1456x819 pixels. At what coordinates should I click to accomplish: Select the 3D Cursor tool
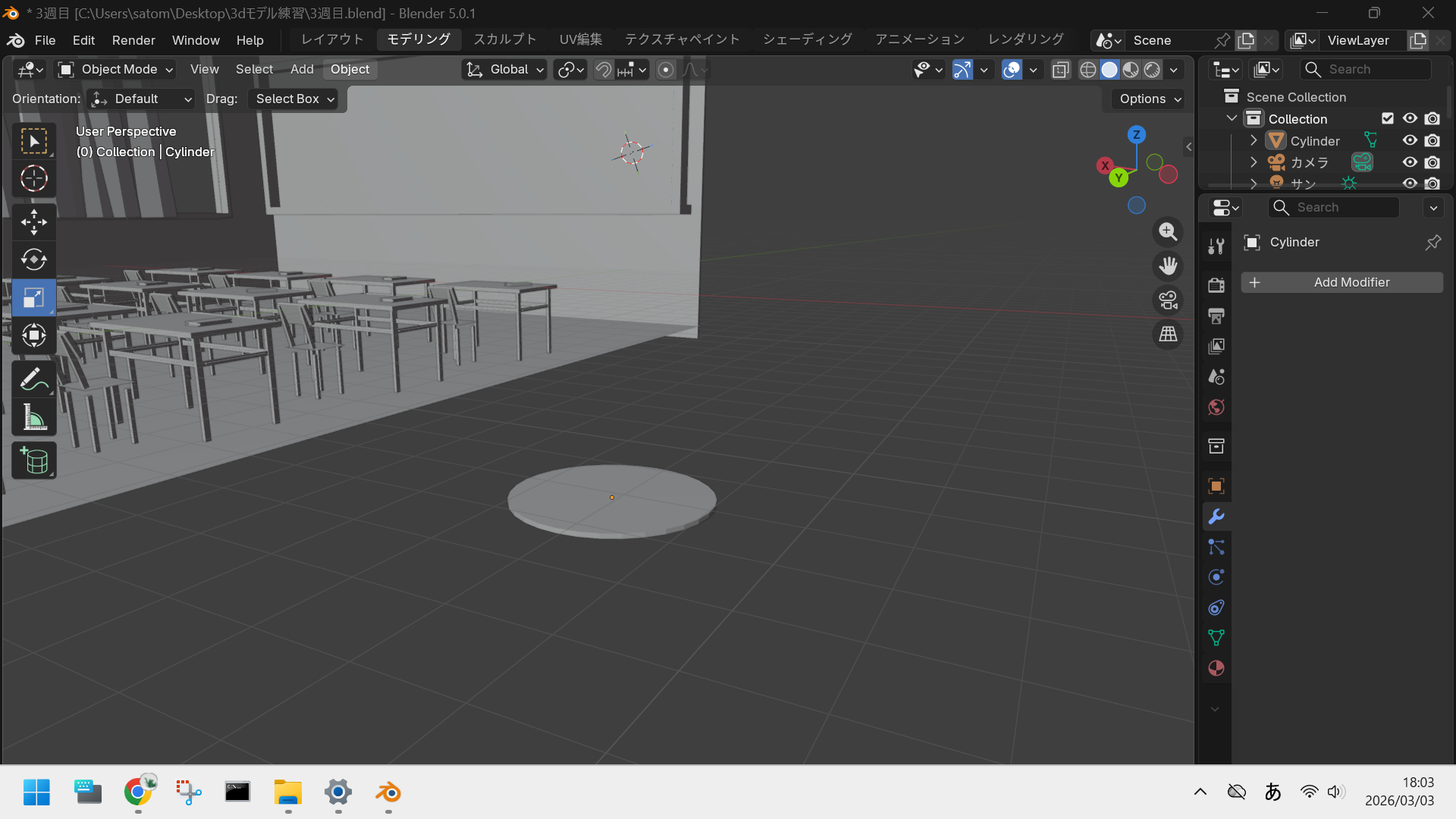[x=33, y=179]
